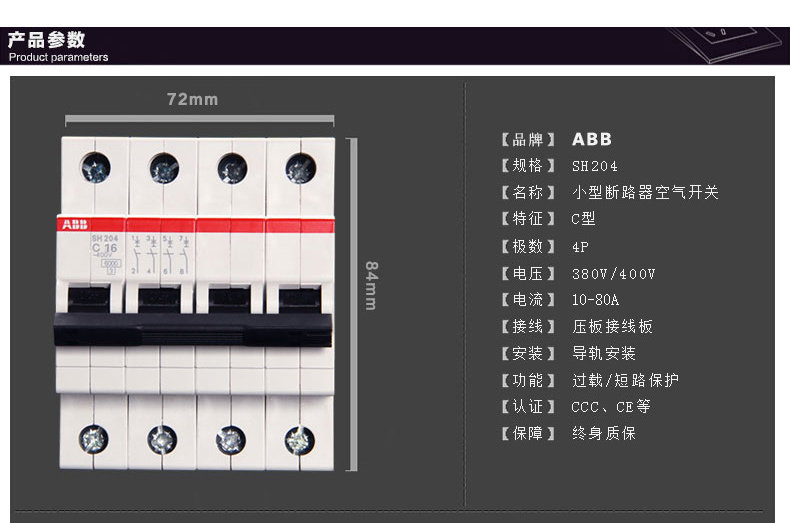The image size is (790, 523).
Task: Click the '【品牌】' label
Action: point(528,140)
